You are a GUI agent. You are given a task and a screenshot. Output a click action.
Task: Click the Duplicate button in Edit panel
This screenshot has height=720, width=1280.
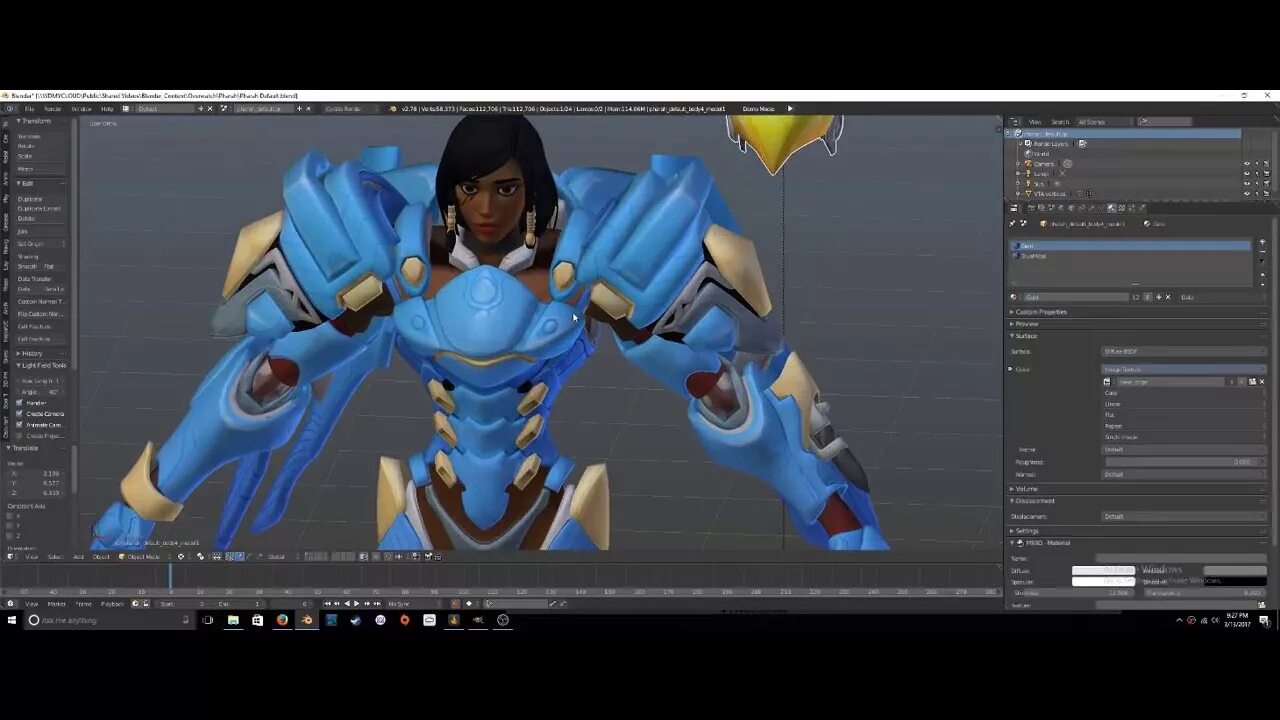point(41,199)
